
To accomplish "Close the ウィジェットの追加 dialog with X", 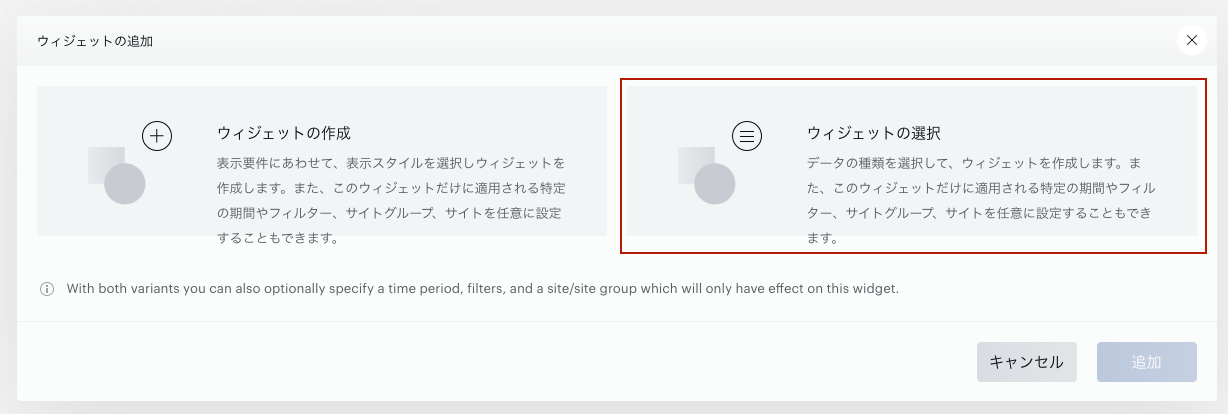I will (1191, 40).
